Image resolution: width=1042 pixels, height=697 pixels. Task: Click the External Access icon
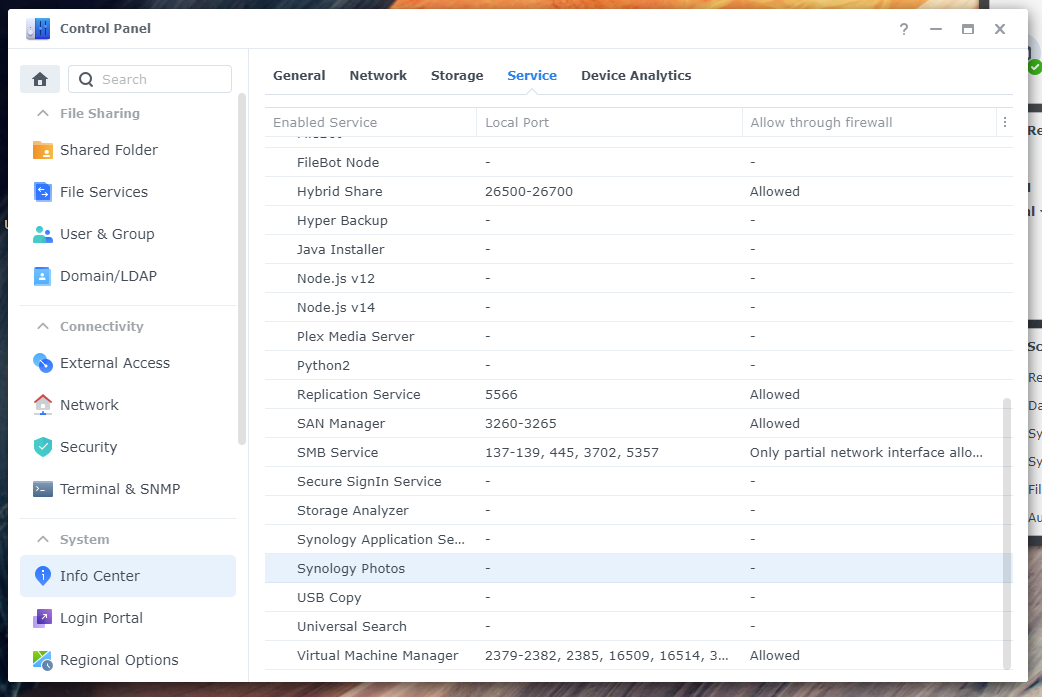click(x=43, y=363)
